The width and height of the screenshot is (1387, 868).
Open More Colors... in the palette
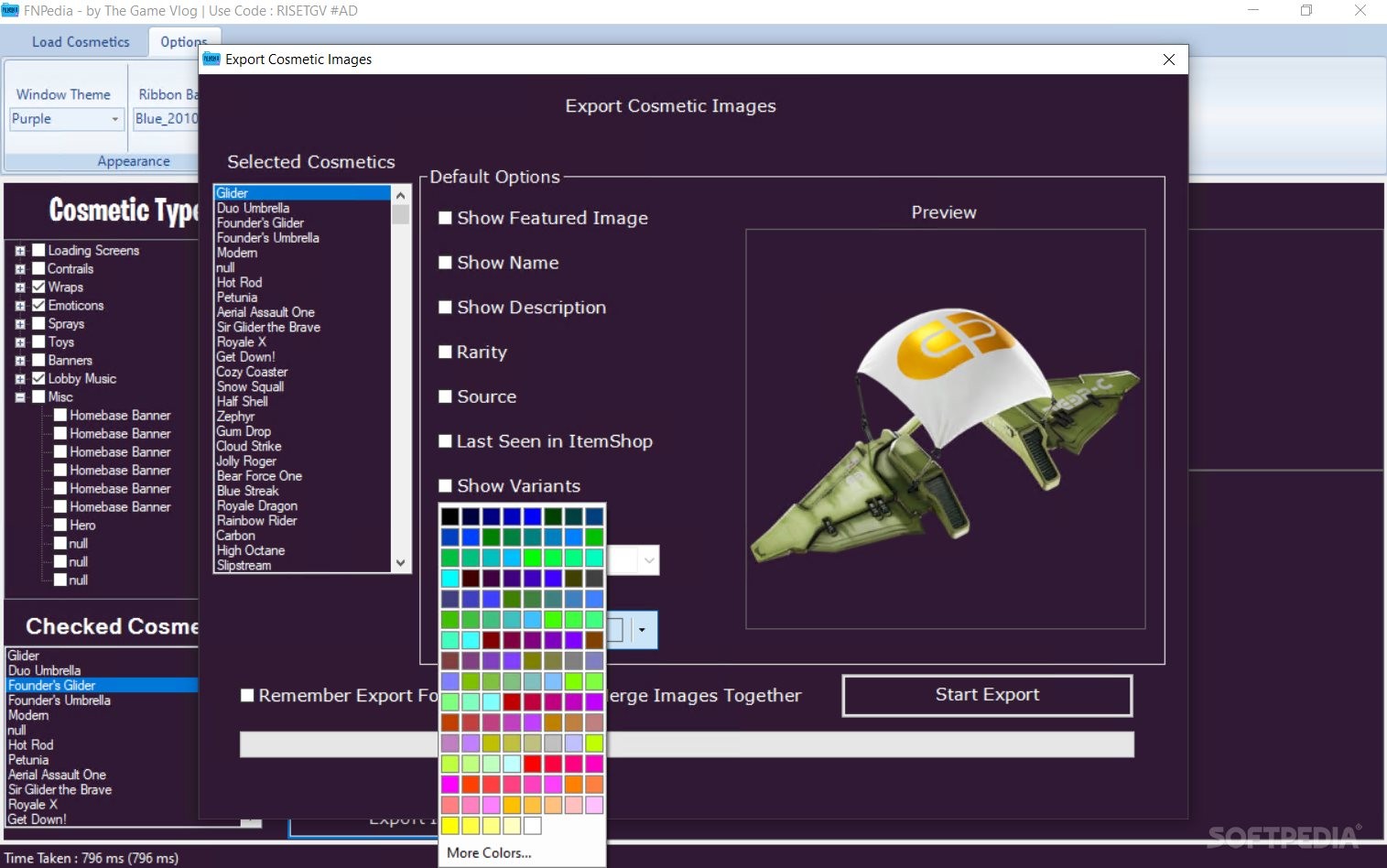point(489,852)
